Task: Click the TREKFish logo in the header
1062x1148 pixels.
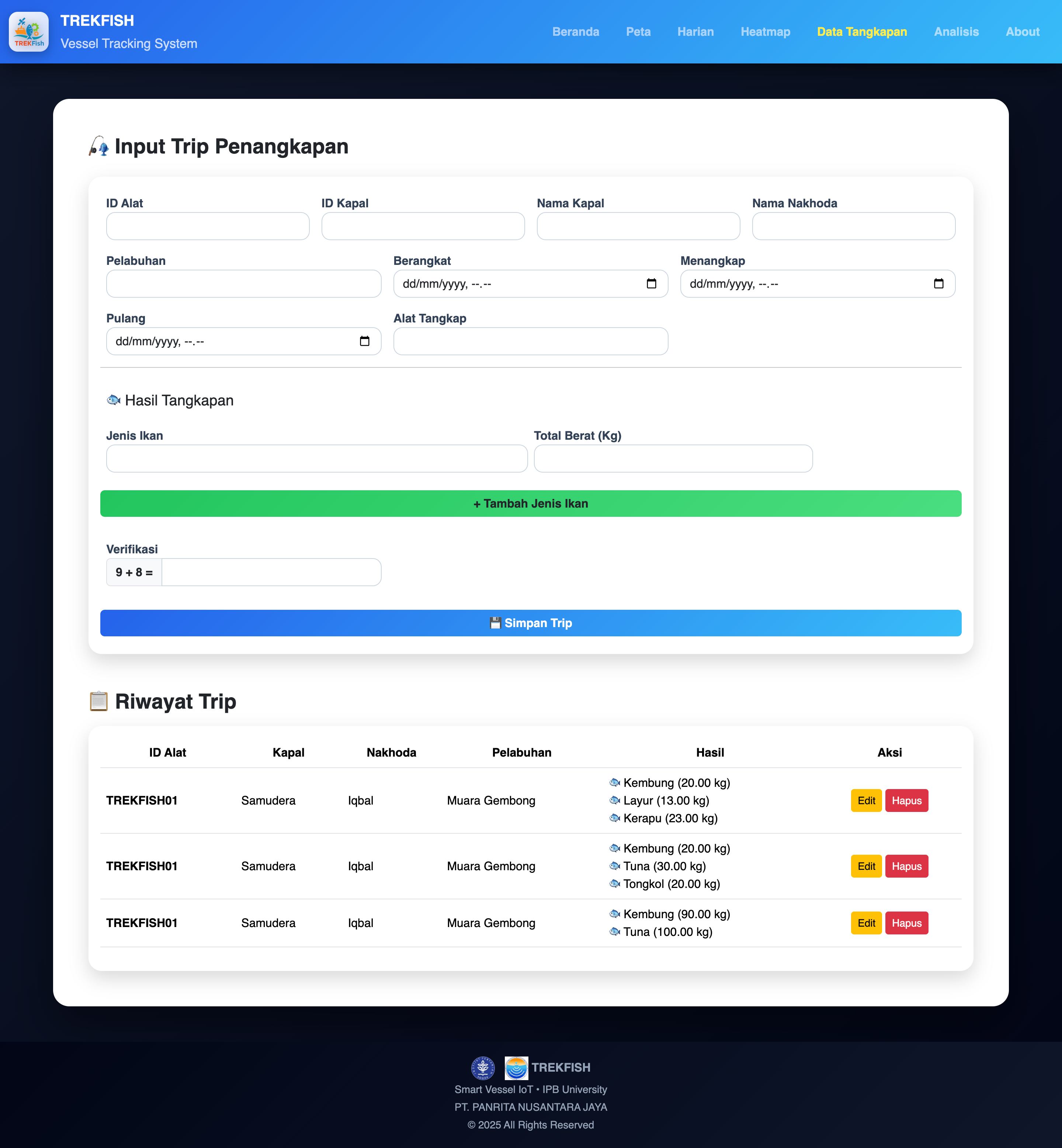Action: click(29, 32)
